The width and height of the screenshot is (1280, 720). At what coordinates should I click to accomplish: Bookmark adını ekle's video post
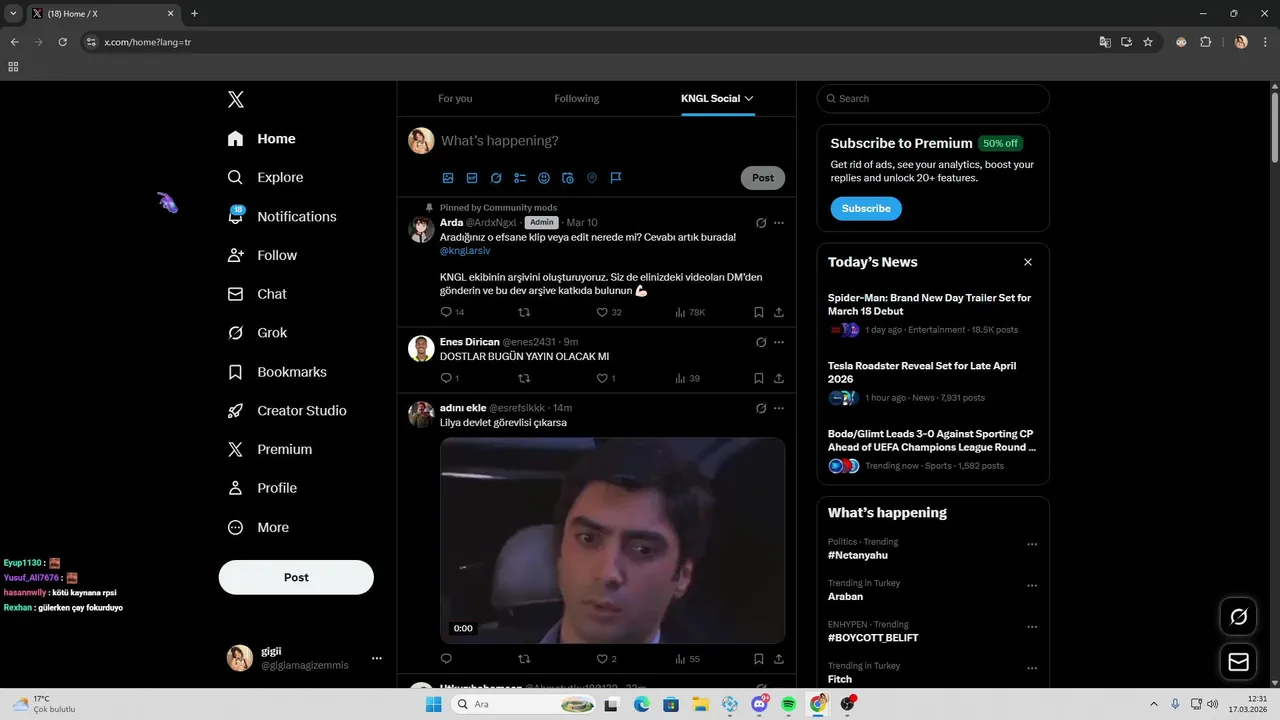click(759, 659)
